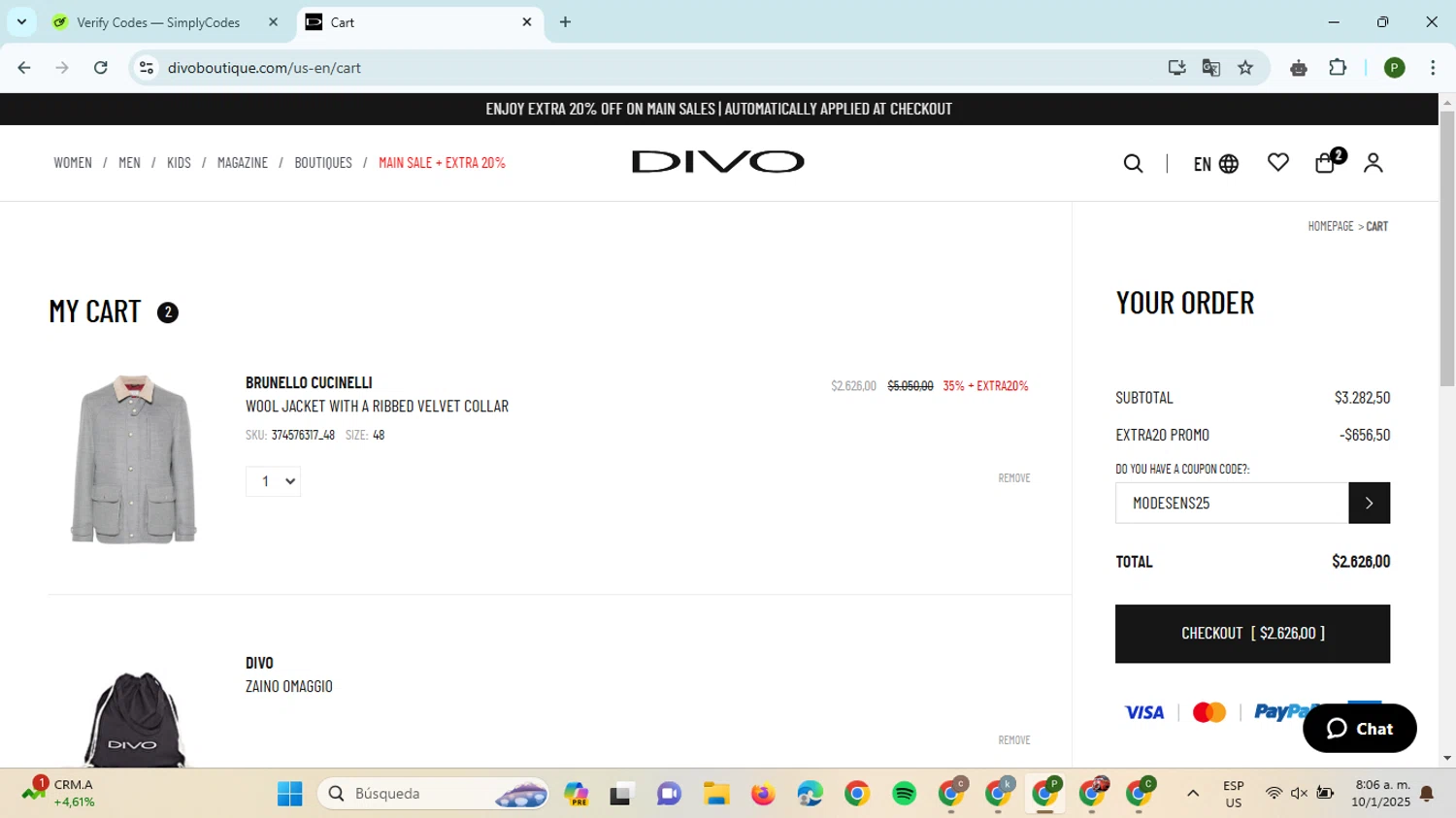The height and width of the screenshot is (818, 1456).
Task: Open Microsoft Edge from the taskbar
Action: tap(810, 794)
